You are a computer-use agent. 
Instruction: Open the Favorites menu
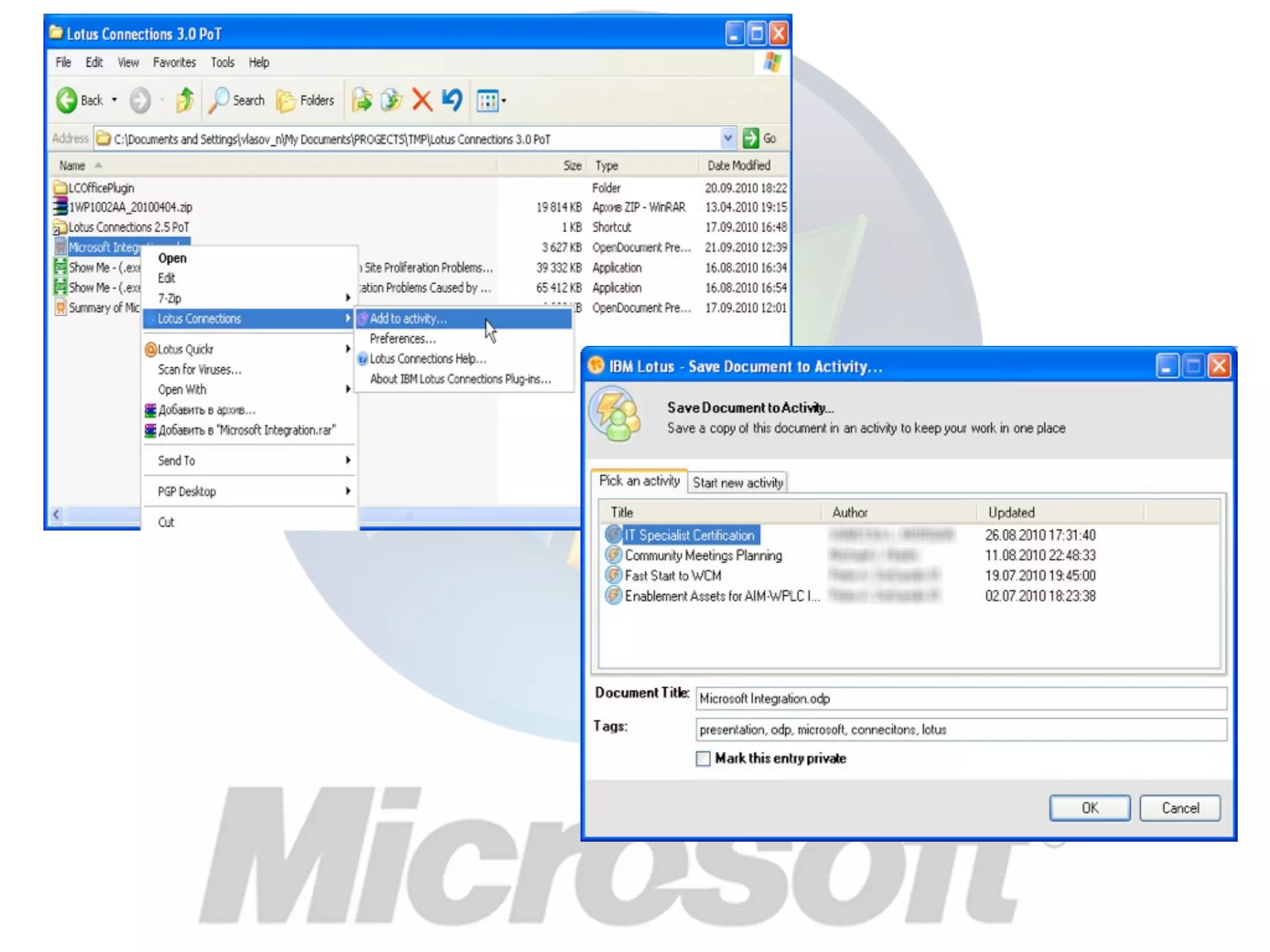(x=174, y=63)
